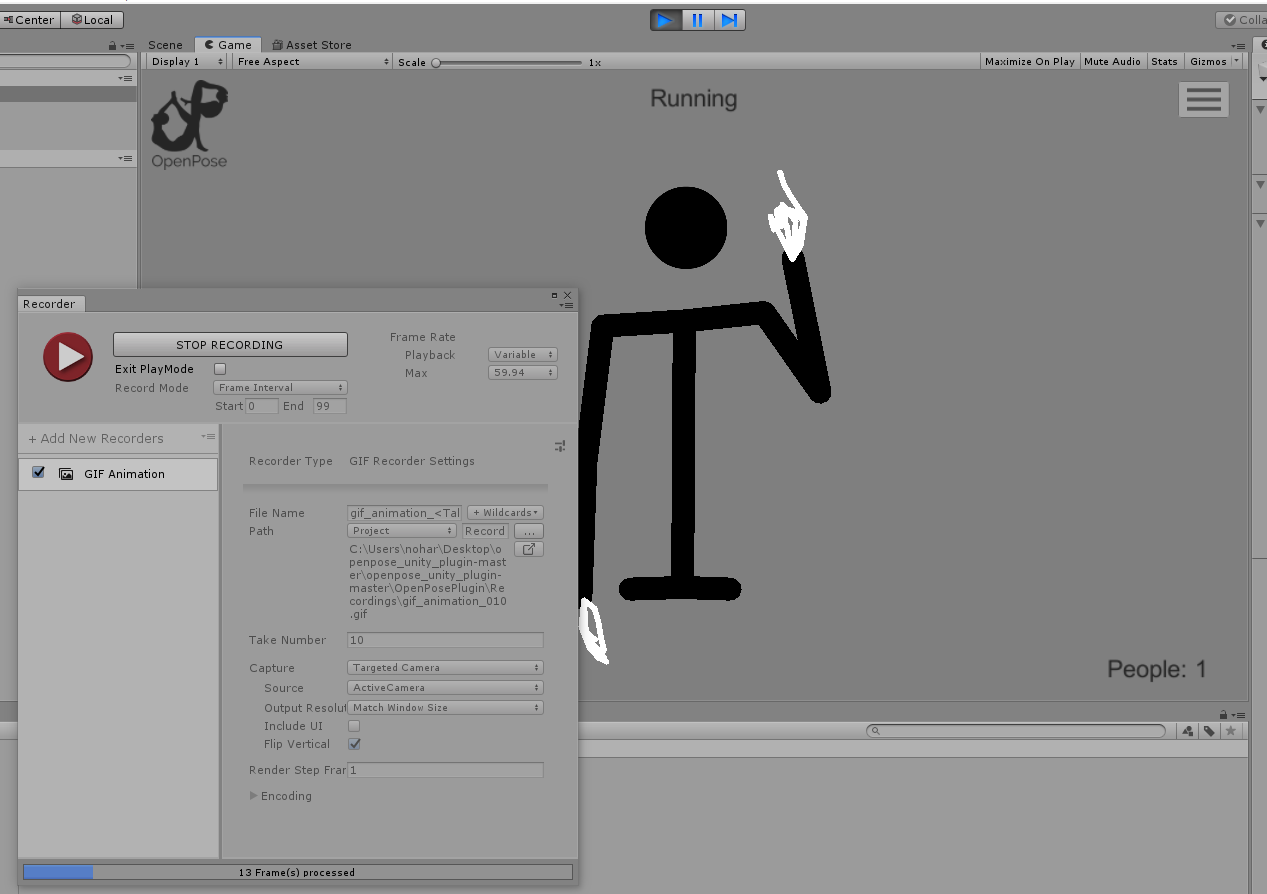1267x894 pixels.
Task: Click the search by type icon
Action: point(1188,731)
